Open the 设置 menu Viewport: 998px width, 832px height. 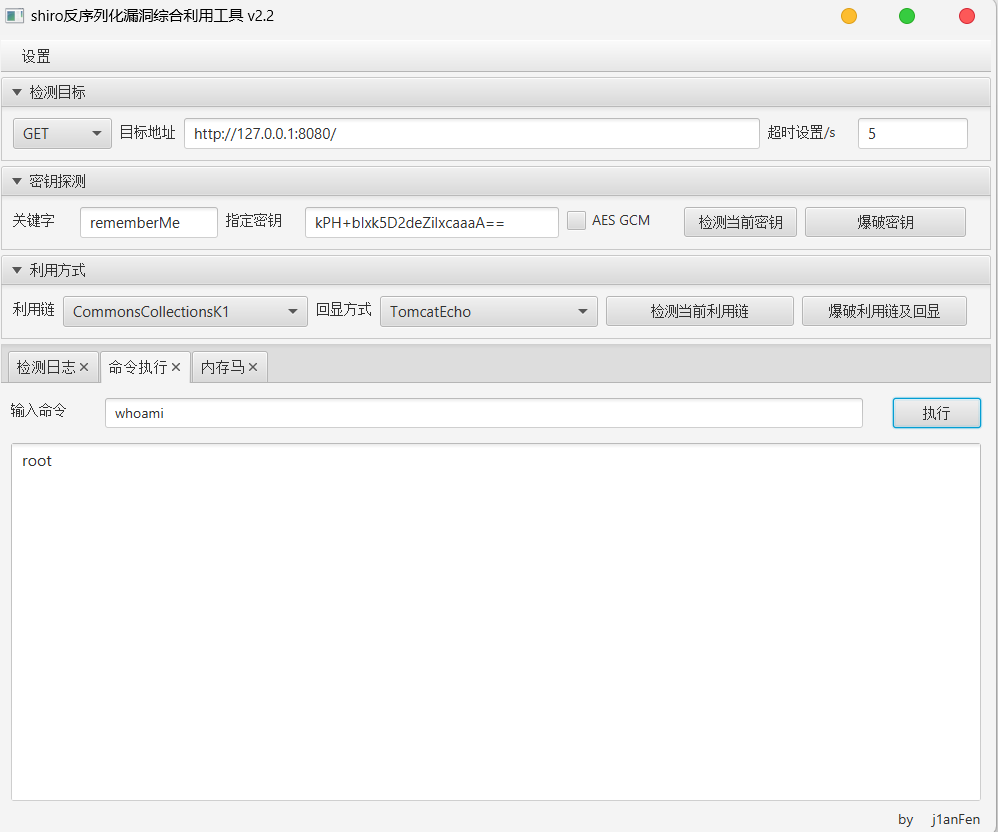(x=36, y=57)
